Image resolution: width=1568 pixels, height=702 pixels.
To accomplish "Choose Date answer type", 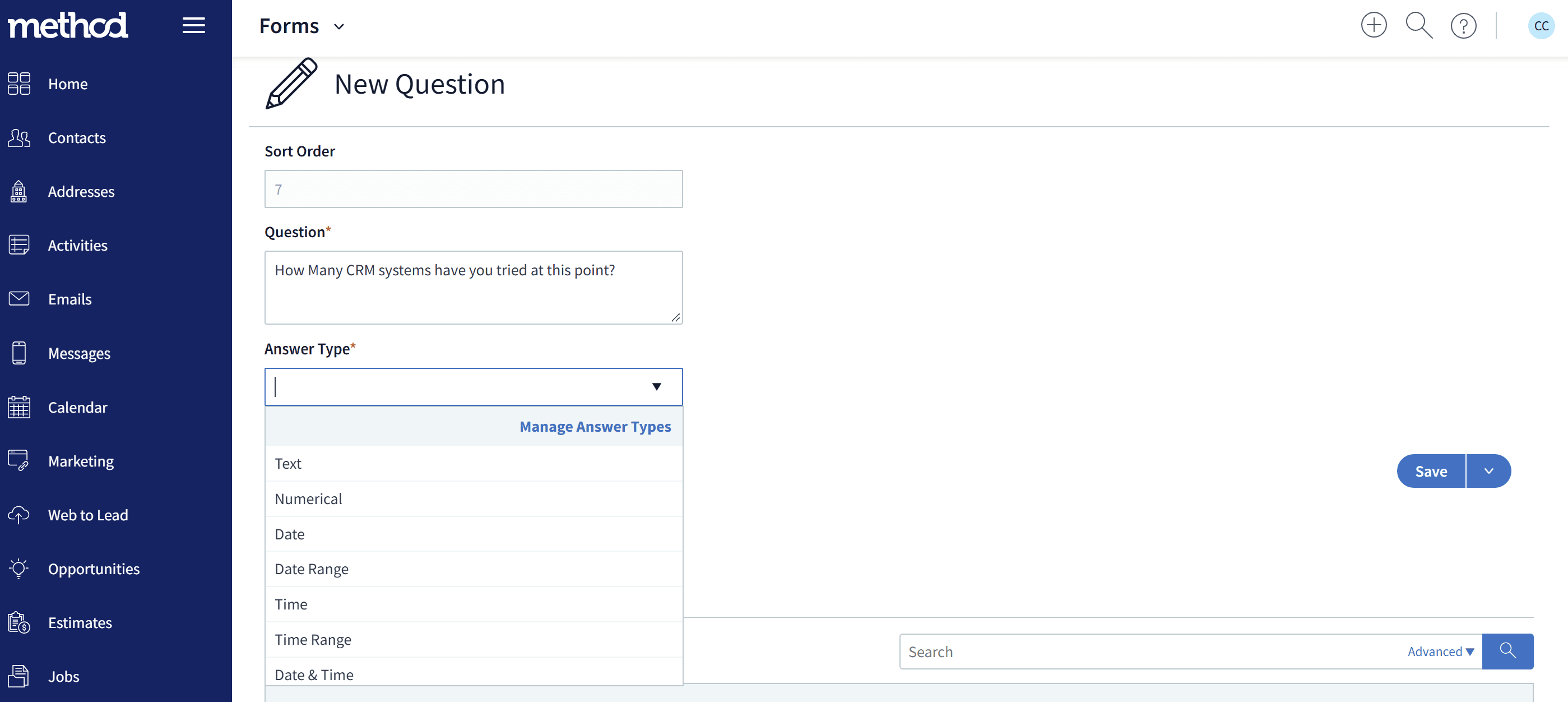I will pyautogui.click(x=474, y=534).
